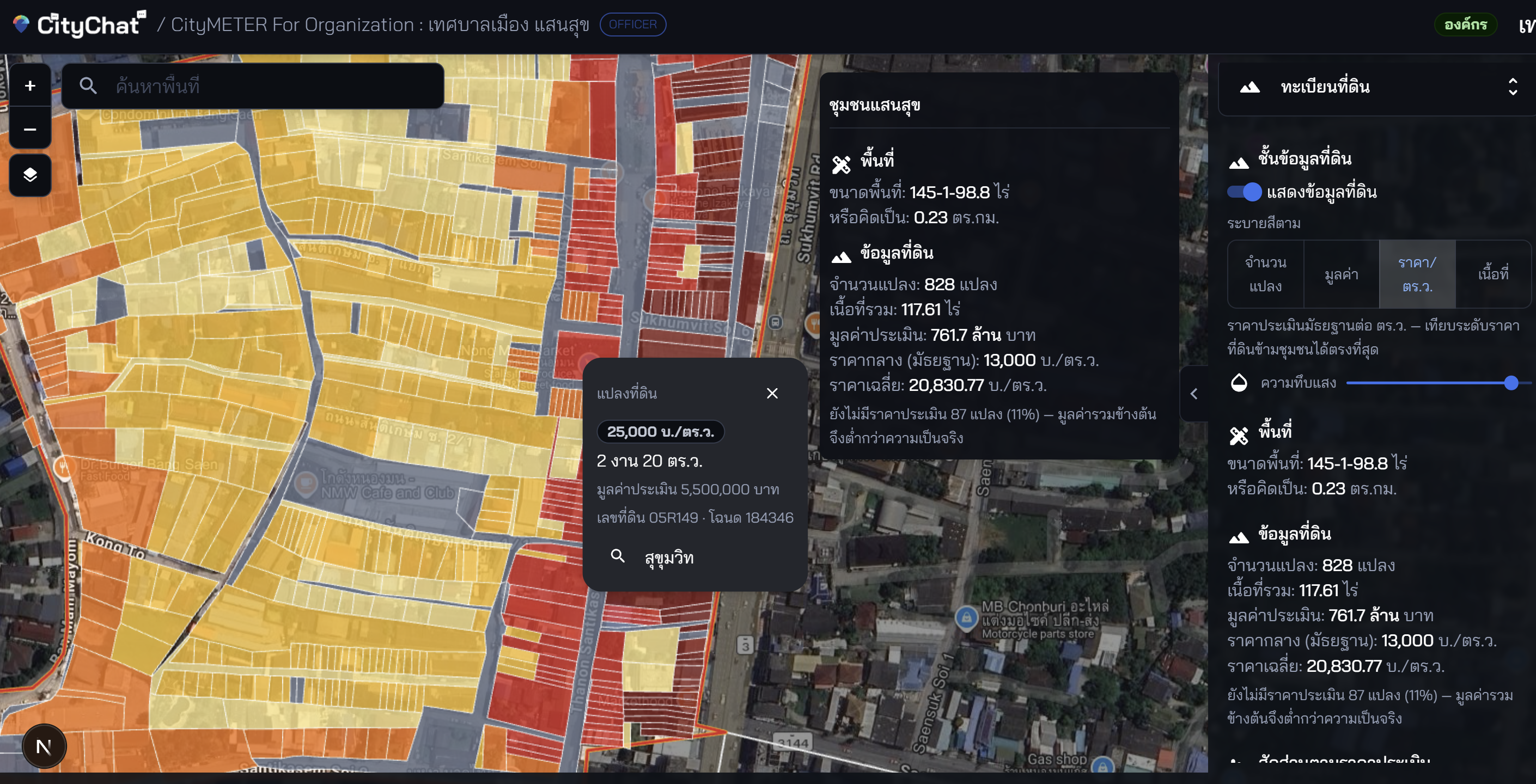The height and width of the screenshot is (784, 1536).
Task: Toggle the แสดงข้อมูลที่ดิน switch
Action: point(1245,192)
